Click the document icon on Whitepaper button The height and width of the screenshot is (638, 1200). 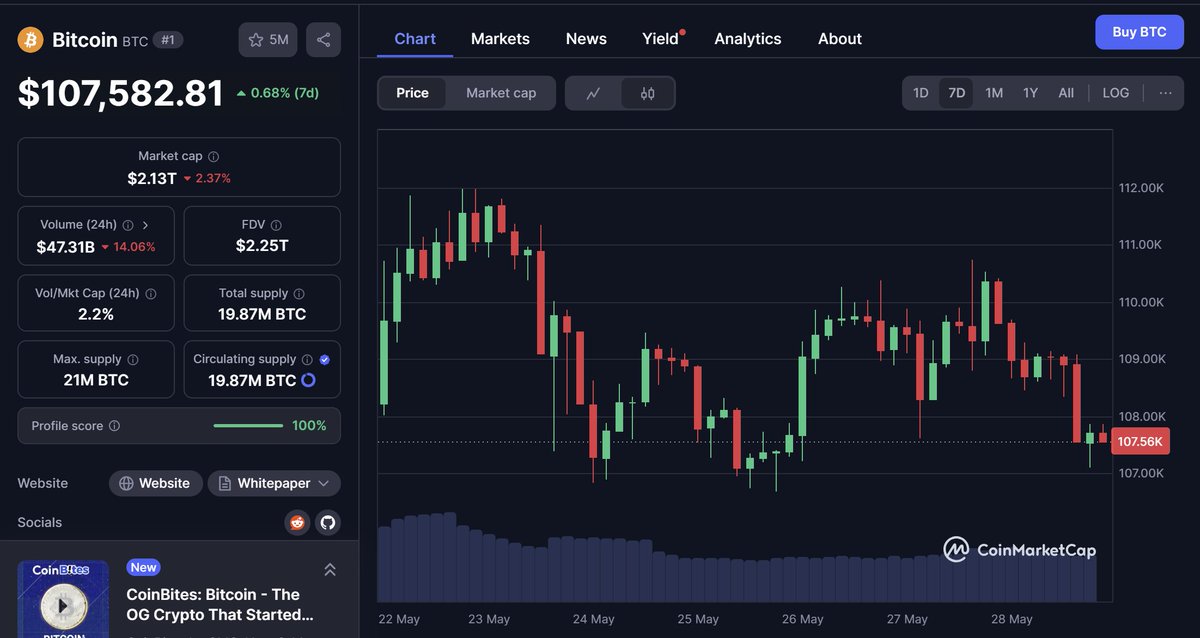coord(225,483)
